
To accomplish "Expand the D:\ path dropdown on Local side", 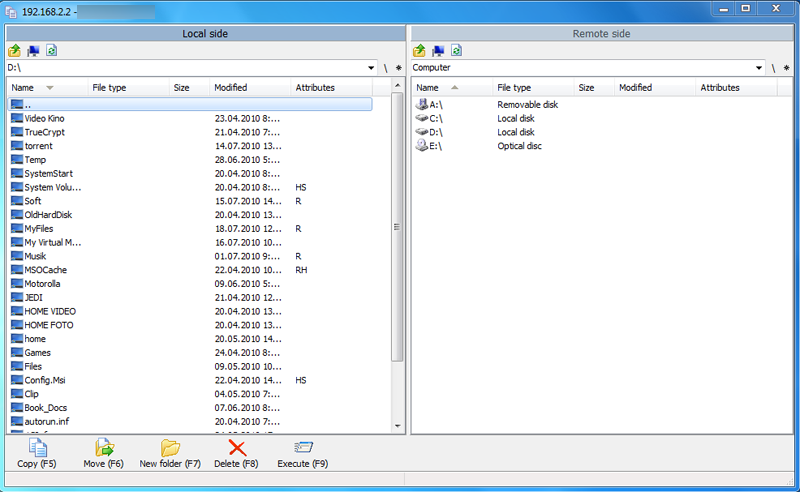I will tap(371, 68).
